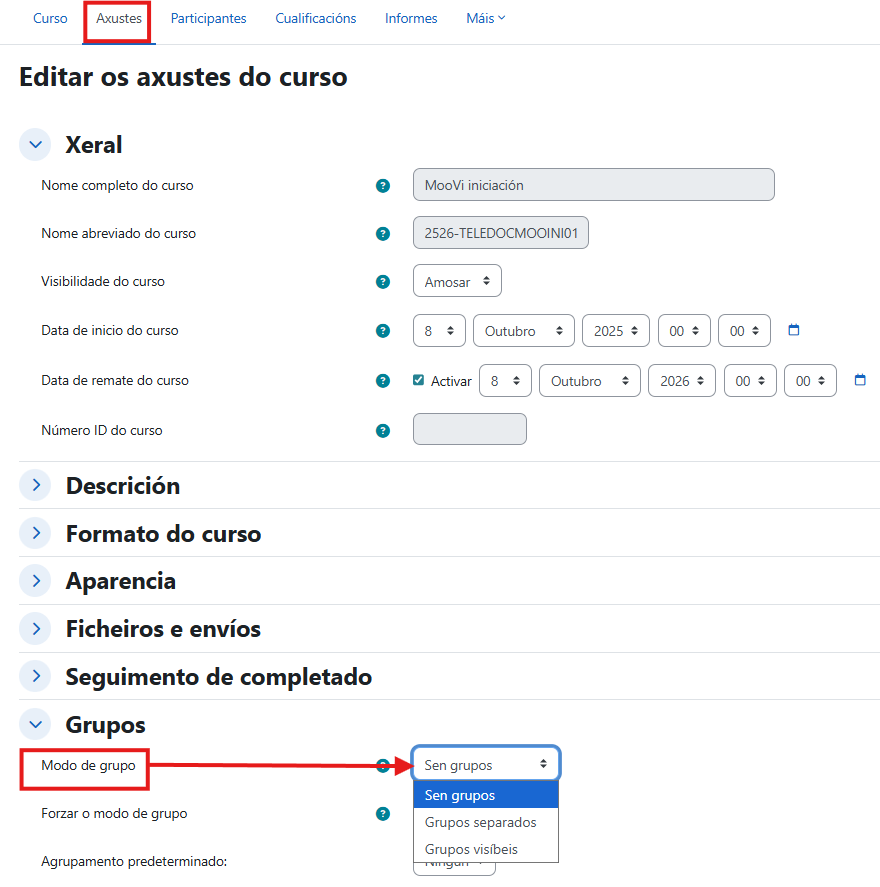Open calendar picker for course start date
The height and width of the screenshot is (887, 880).
(x=794, y=330)
